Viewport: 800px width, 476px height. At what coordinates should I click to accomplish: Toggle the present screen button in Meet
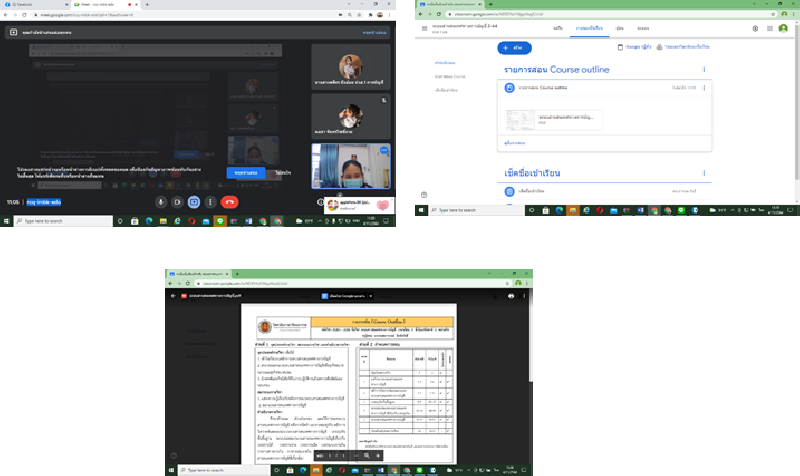tap(195, 201)
